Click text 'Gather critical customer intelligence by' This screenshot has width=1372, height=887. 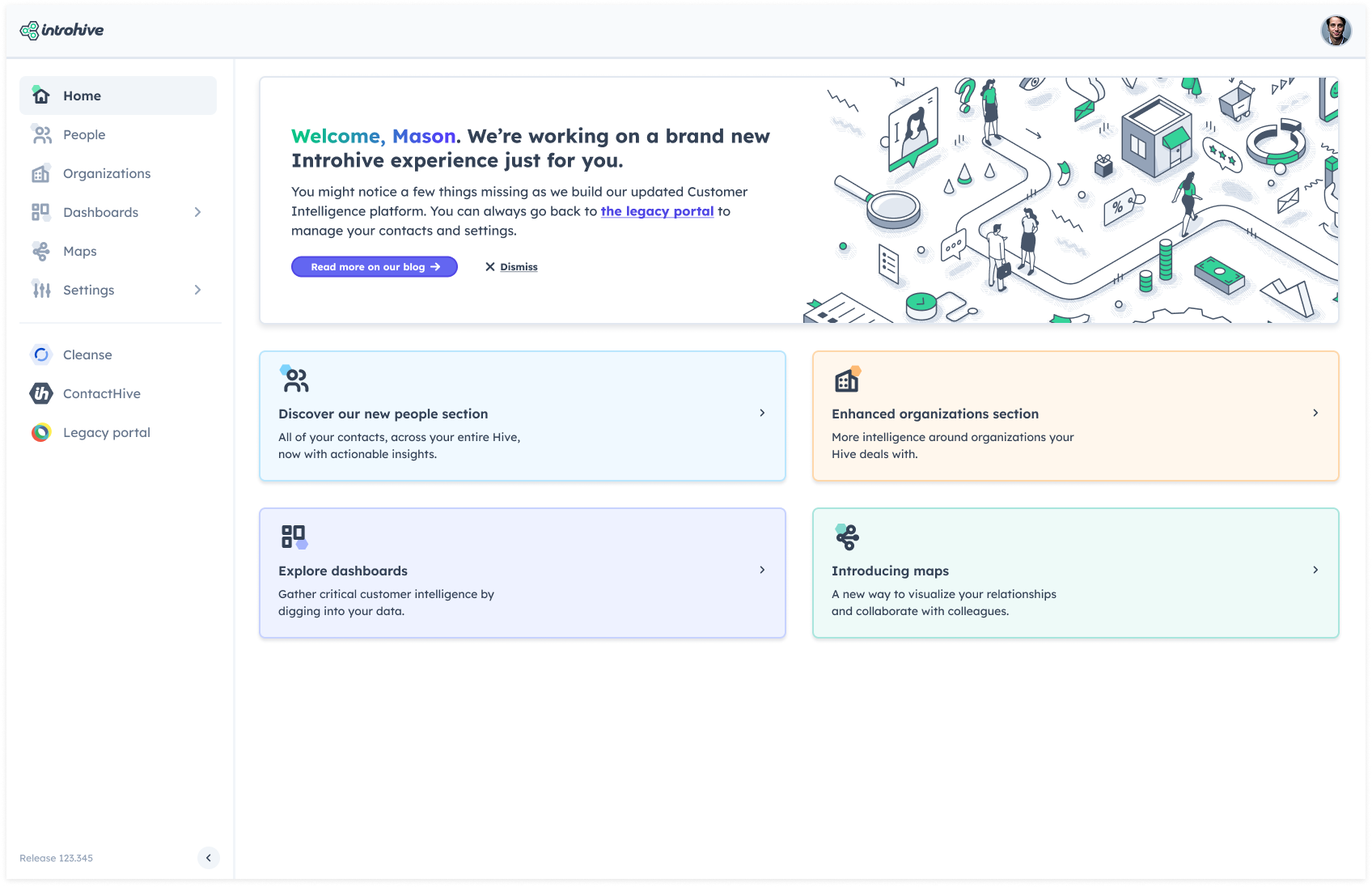pyautogui.click(x=386, y=594)
